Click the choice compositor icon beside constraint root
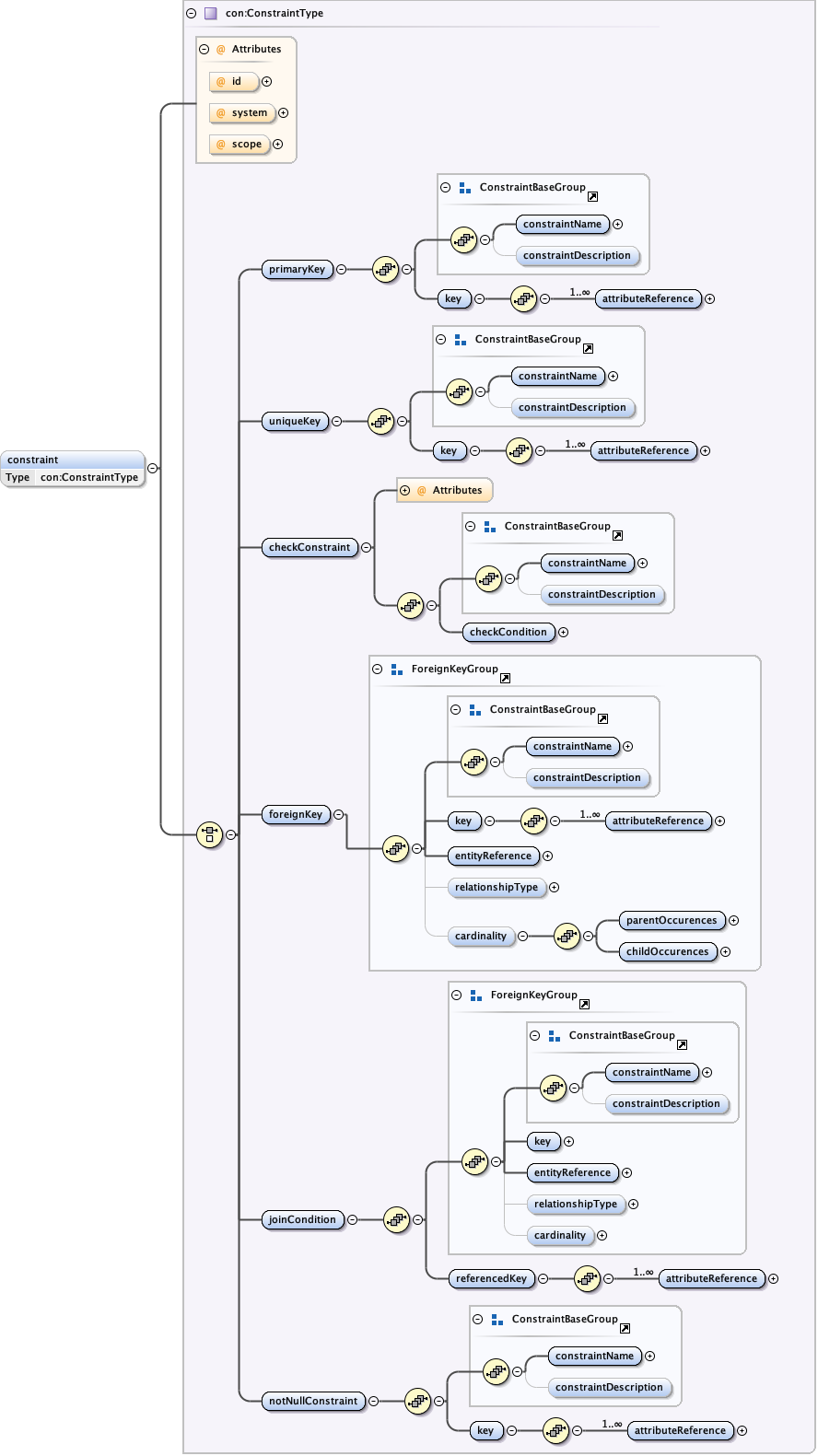 click(x=209, y=835)
